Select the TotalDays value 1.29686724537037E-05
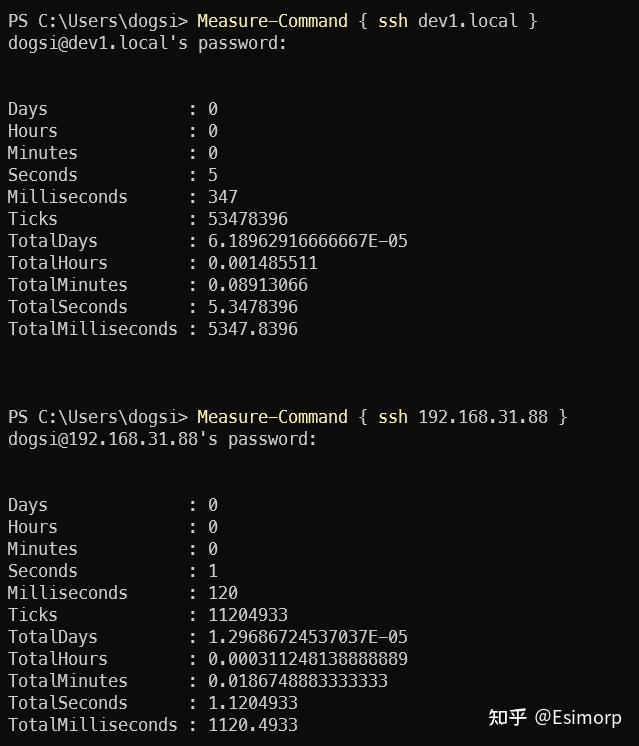Screen dimensions: 639x746 [308, 637]
